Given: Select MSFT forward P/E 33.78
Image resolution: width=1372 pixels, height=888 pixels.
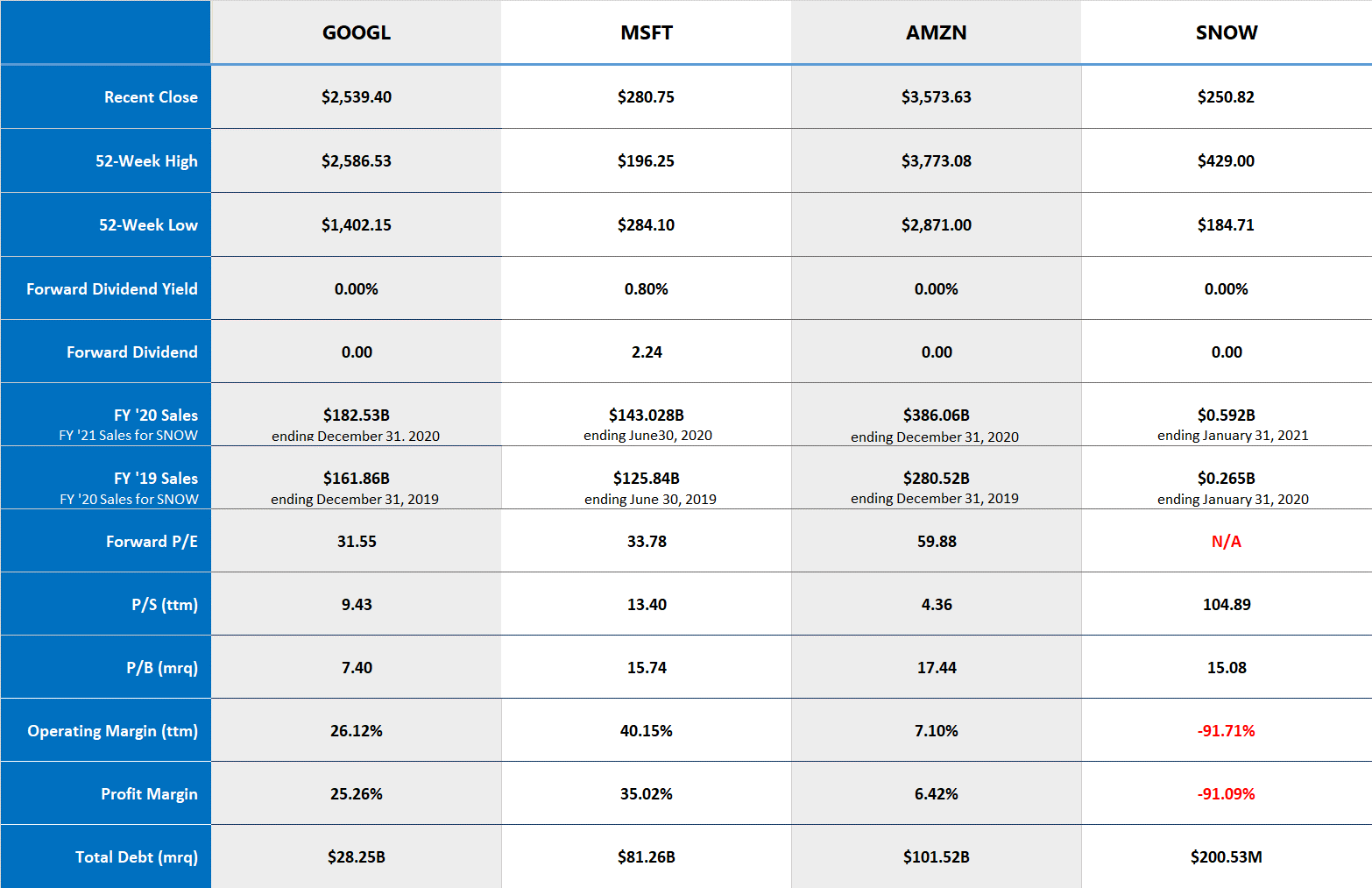Looking at the screenshot, I should click(x=647, y=542).
